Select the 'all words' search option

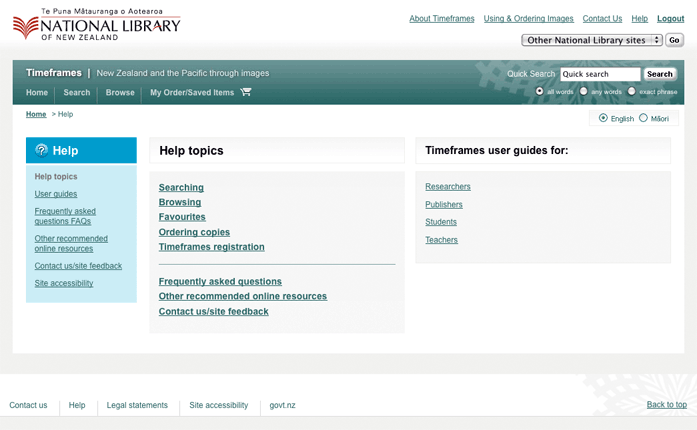(x=540, y=91)
